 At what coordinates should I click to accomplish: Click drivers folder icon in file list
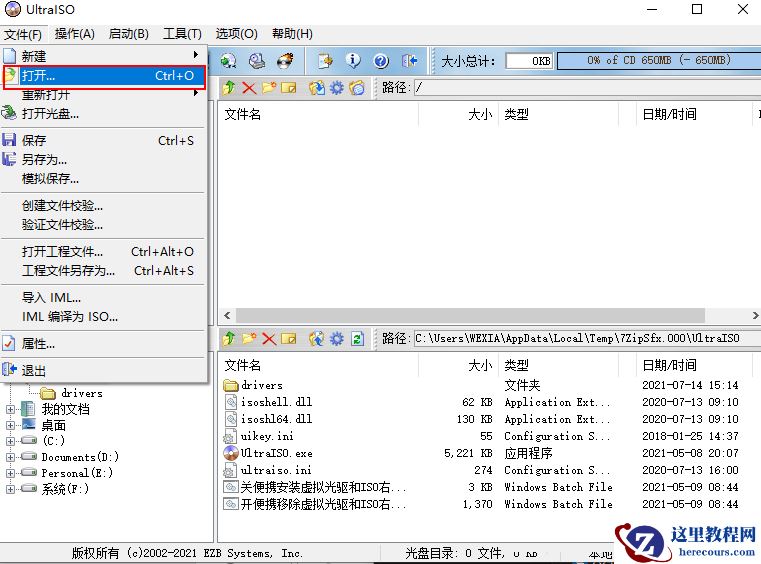click(231, 385)
